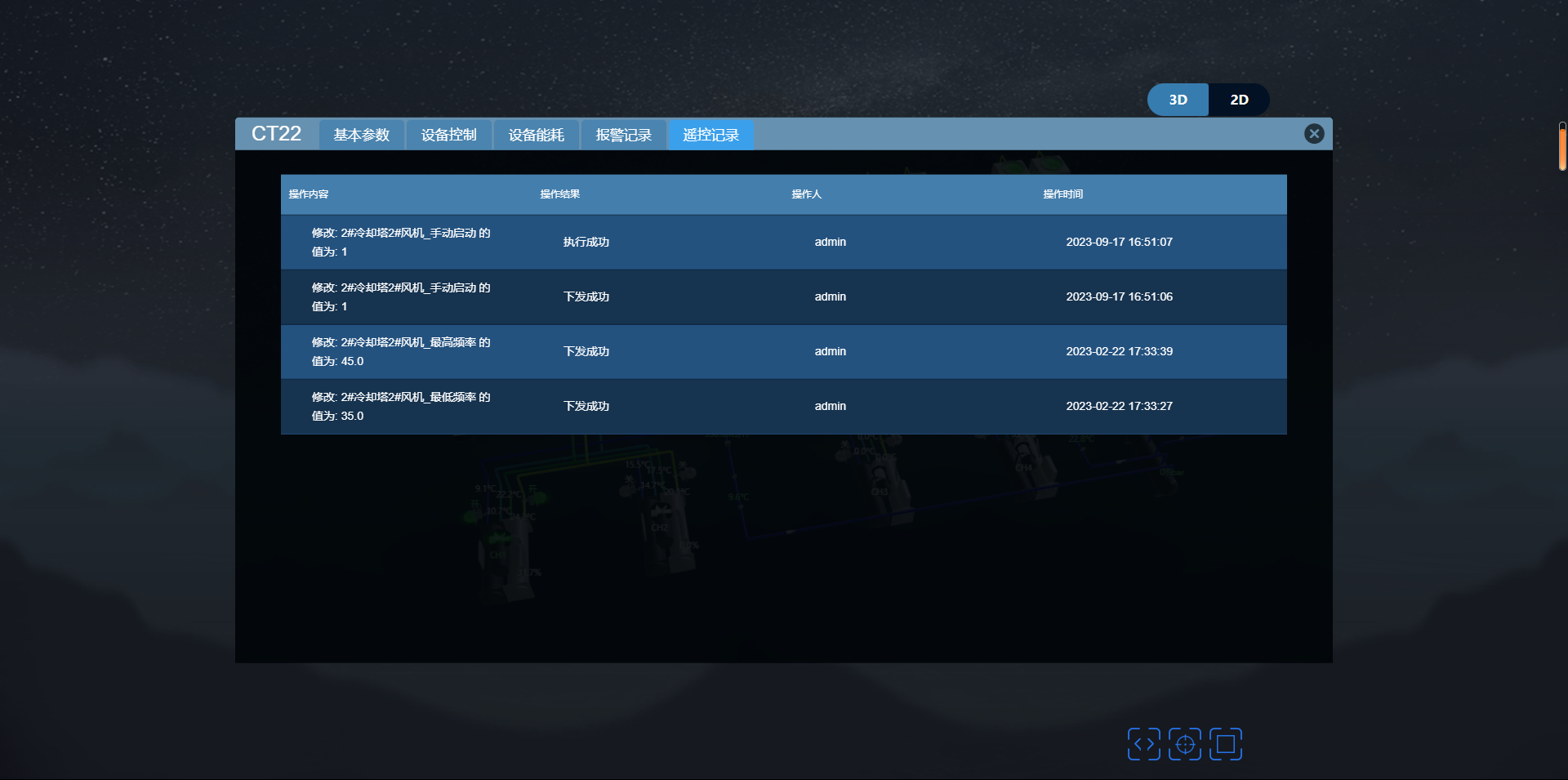Click the 操作内容 column header
The width and height of the screenshot is (1568, 780).
pyautogui.click(x=309, y=194)
